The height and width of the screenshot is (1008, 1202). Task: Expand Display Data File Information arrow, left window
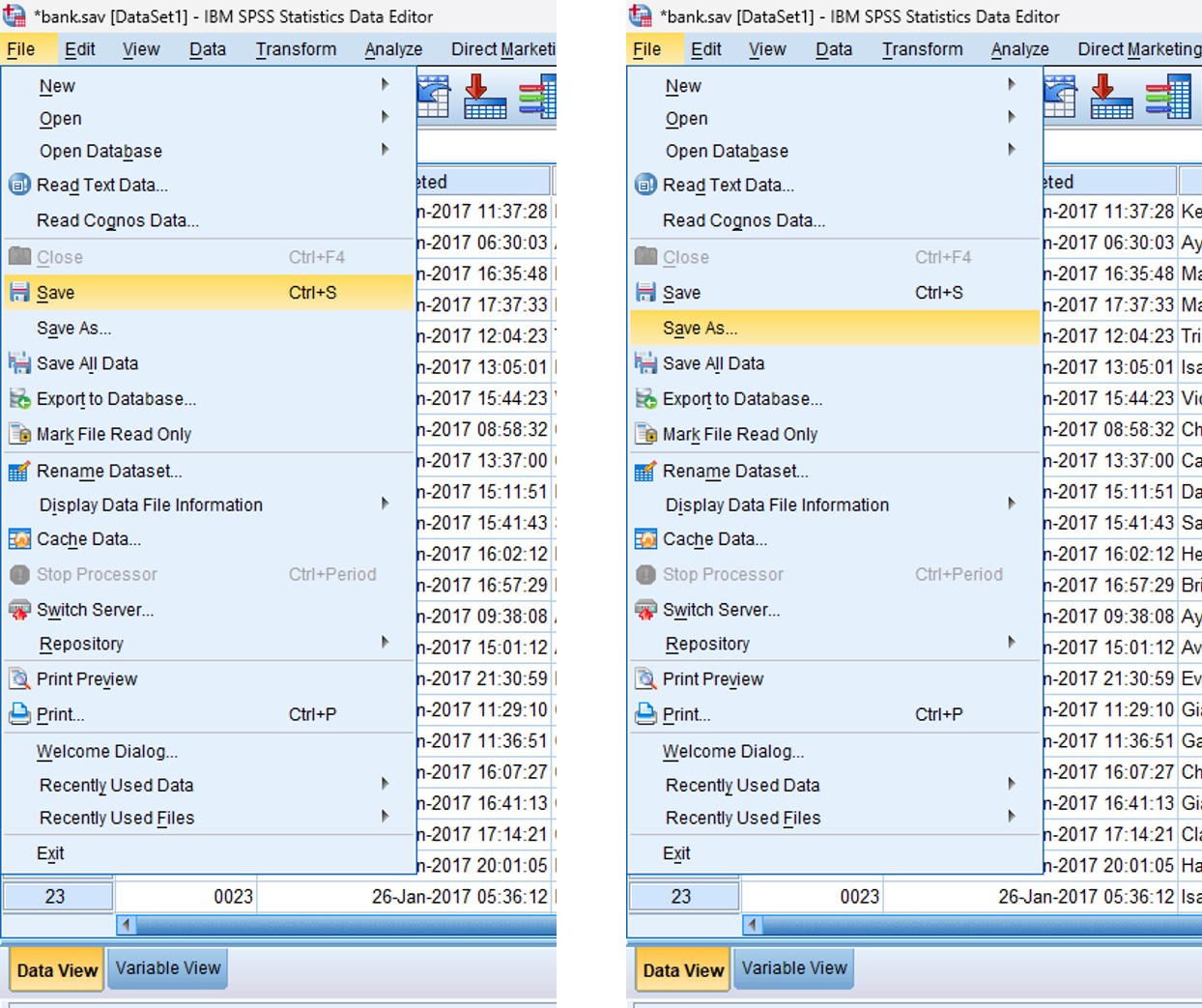(385, 504)
